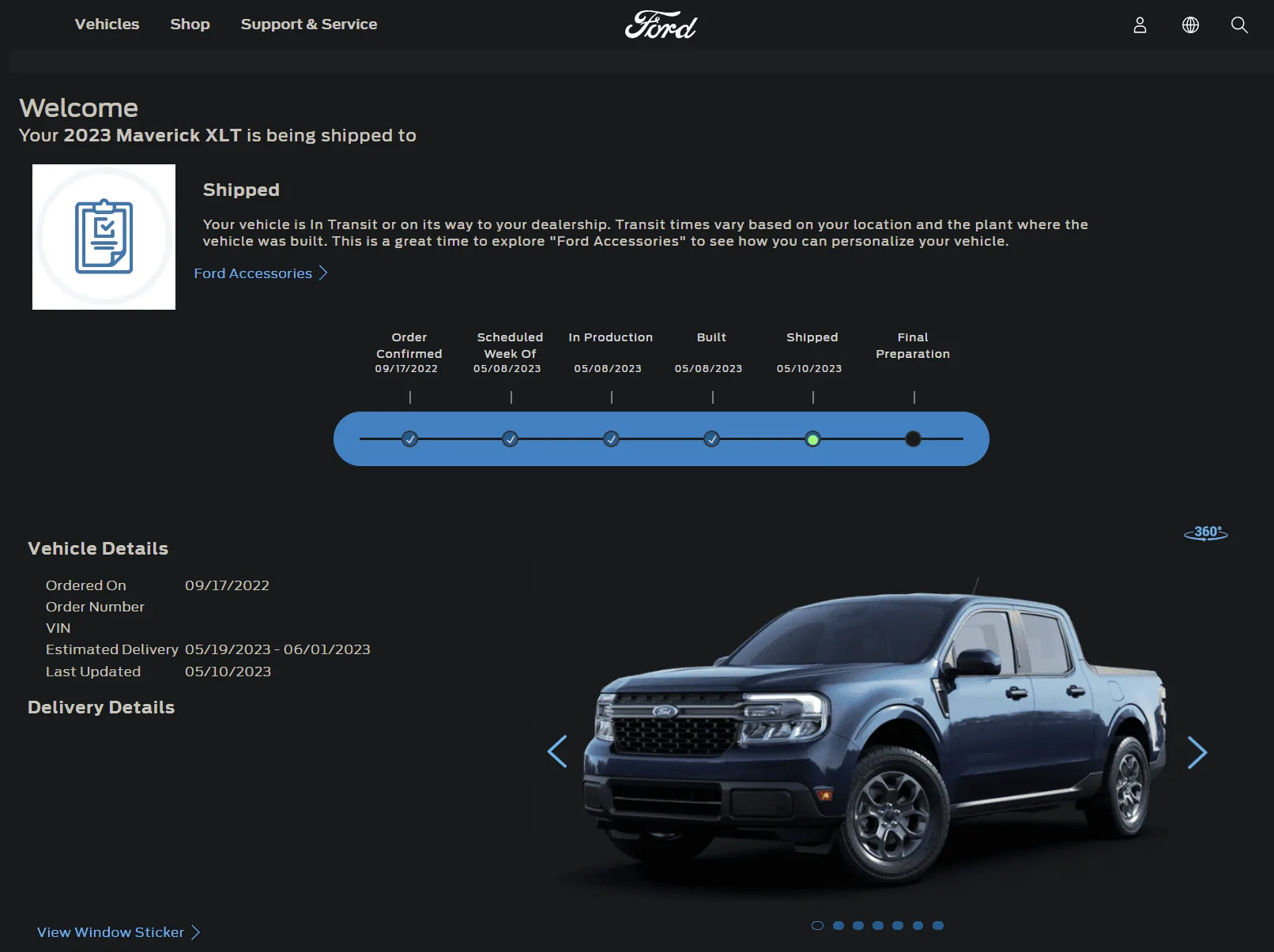1274x952 pixels.
Task: Open the Support & Service menu
Action: coord(309,24)
